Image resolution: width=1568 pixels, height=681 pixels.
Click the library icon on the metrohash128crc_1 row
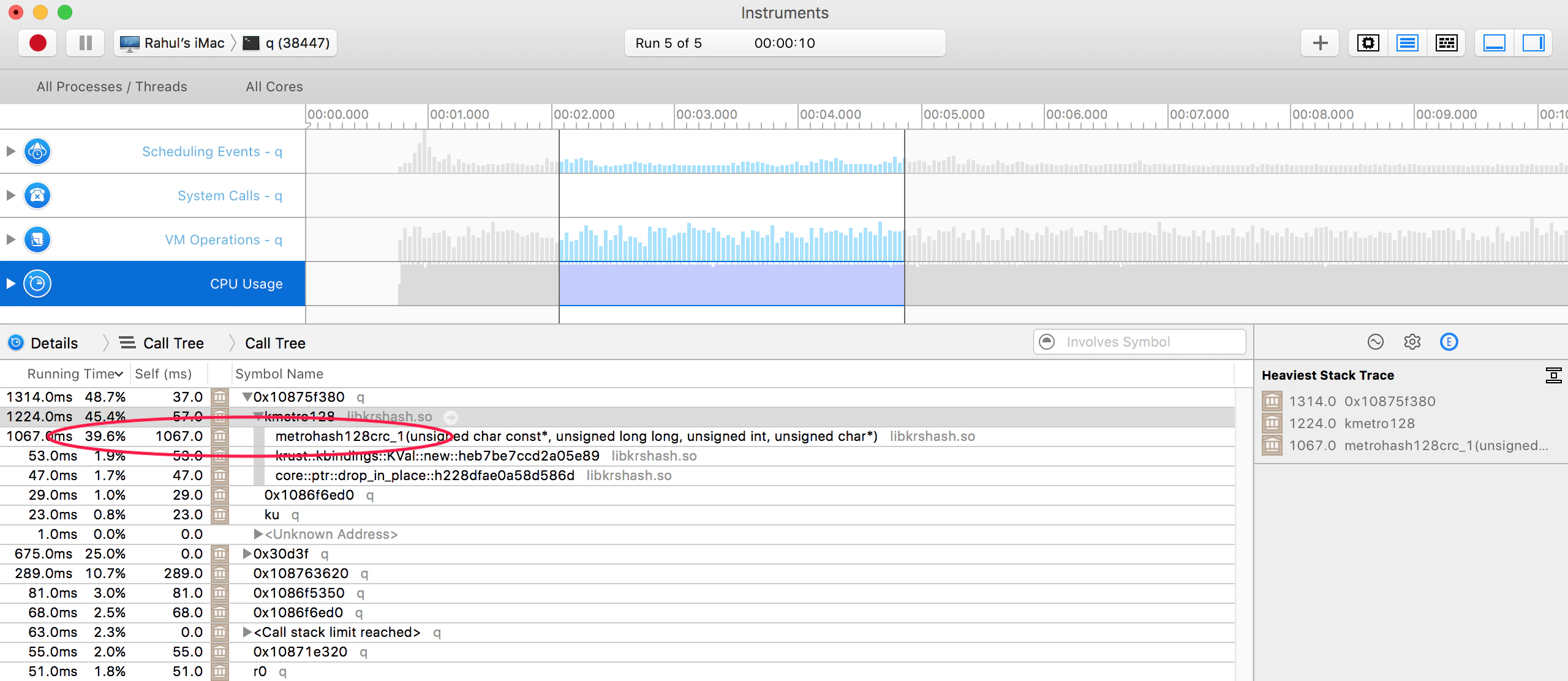(220, 436)
